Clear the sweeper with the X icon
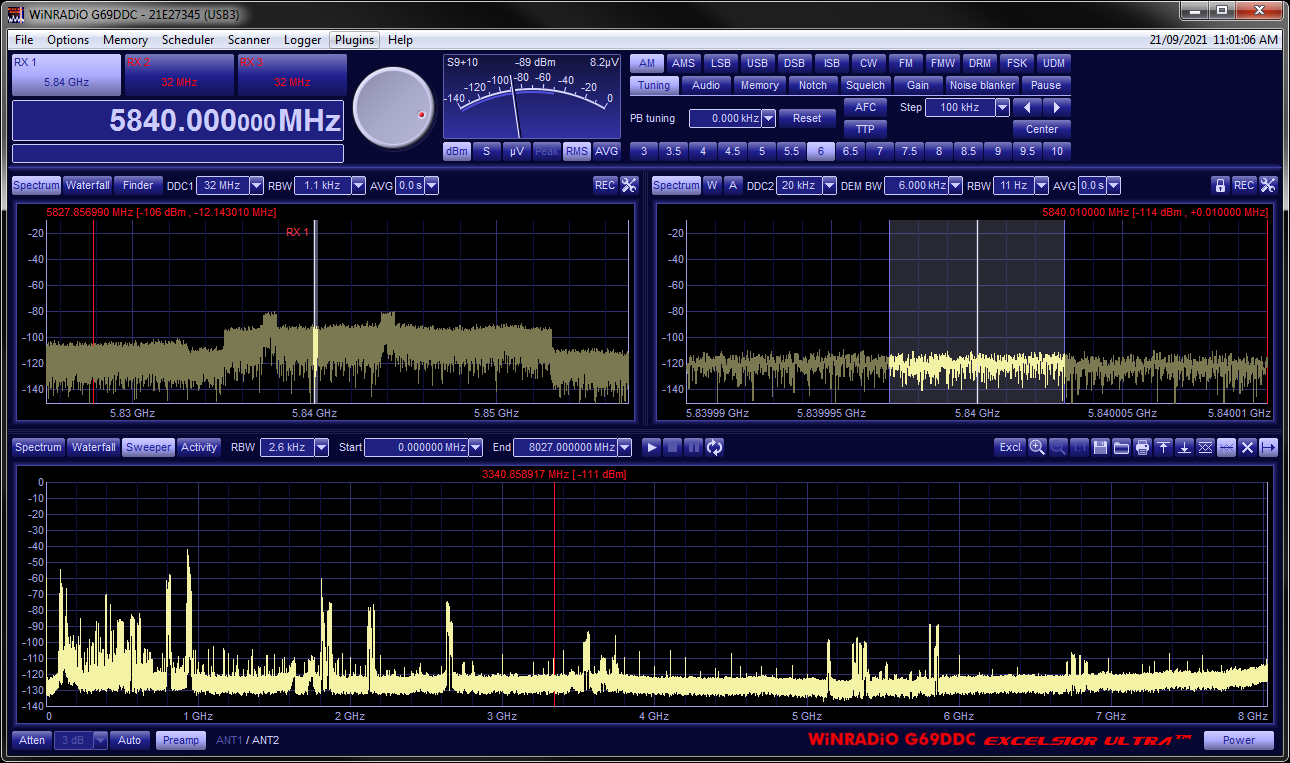Screen dimensions: 1290x763 coord(1247,447)
